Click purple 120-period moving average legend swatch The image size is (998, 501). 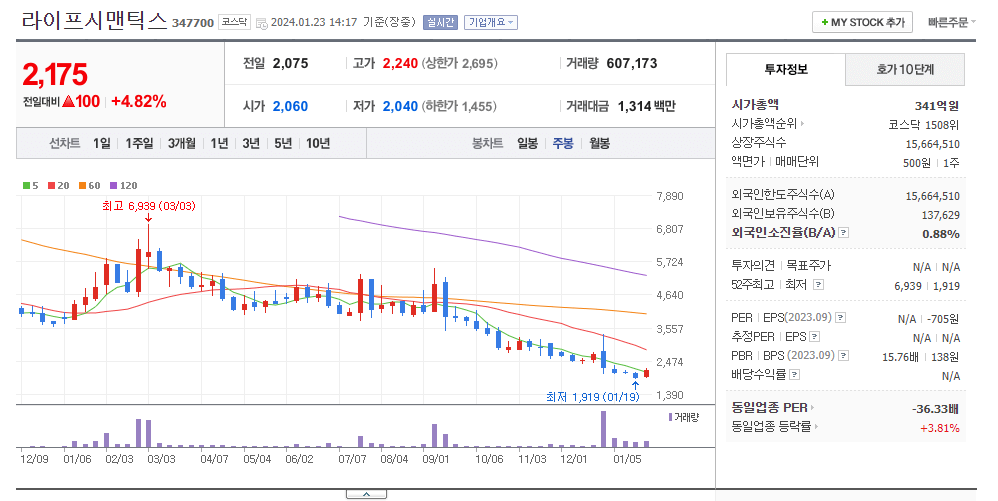coord(113,186)
